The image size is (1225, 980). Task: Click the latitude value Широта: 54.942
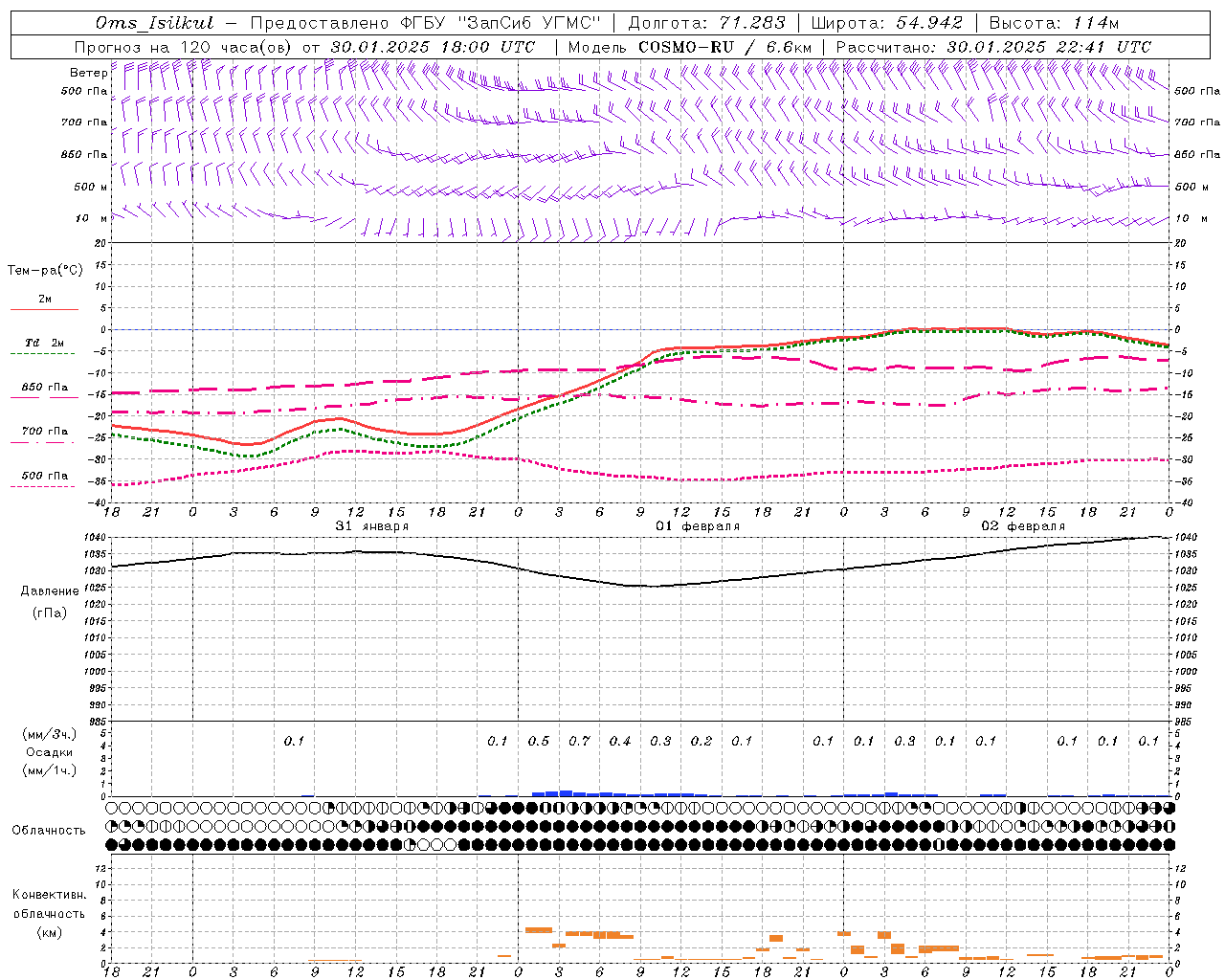886,23
